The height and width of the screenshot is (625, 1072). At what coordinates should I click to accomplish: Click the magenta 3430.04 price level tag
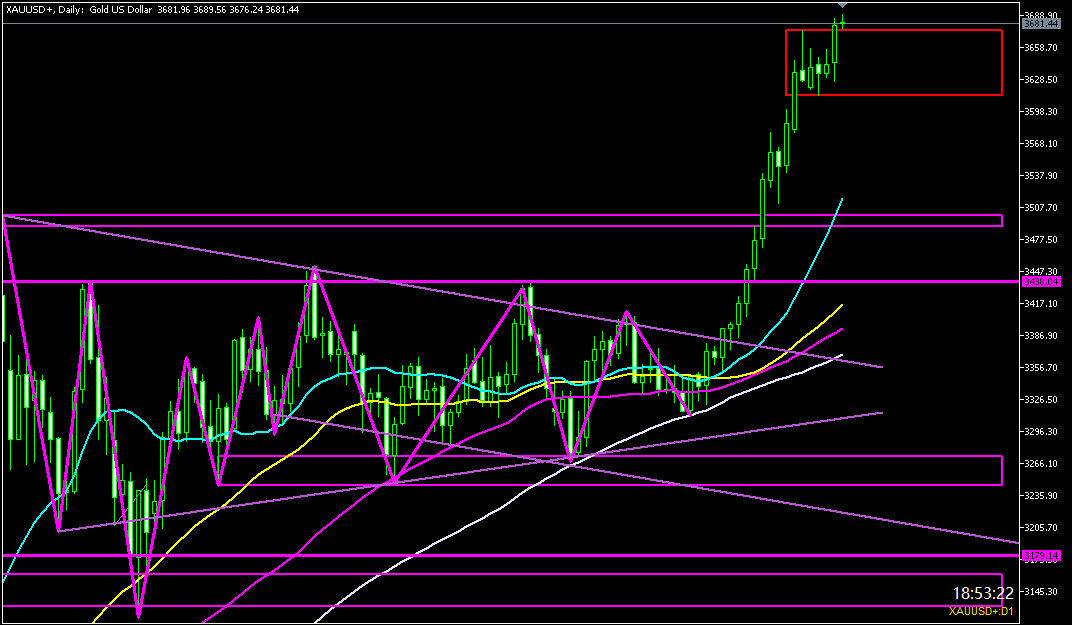tap(1040, 282)
